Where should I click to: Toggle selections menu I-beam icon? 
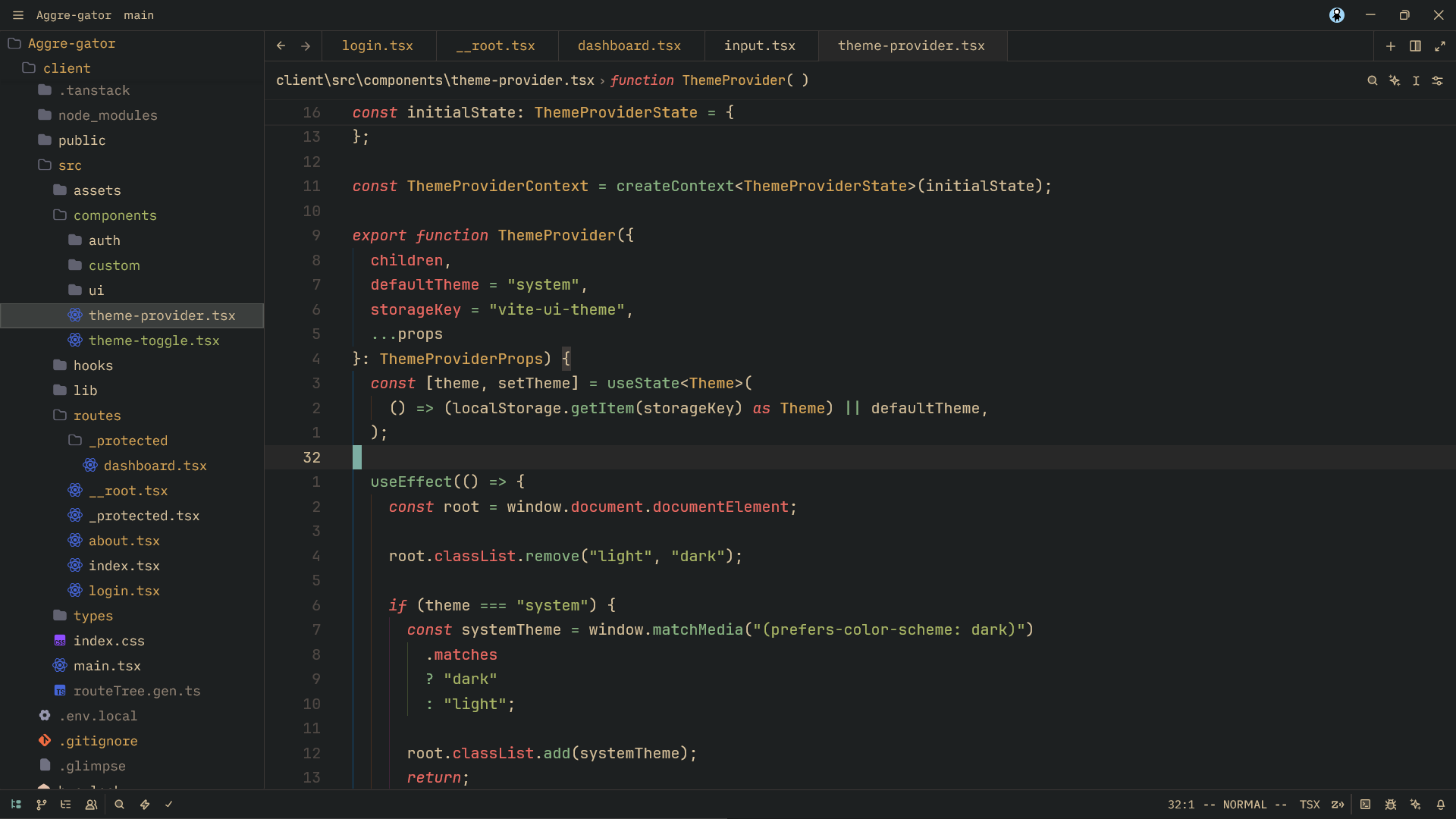pos(1416,80)
